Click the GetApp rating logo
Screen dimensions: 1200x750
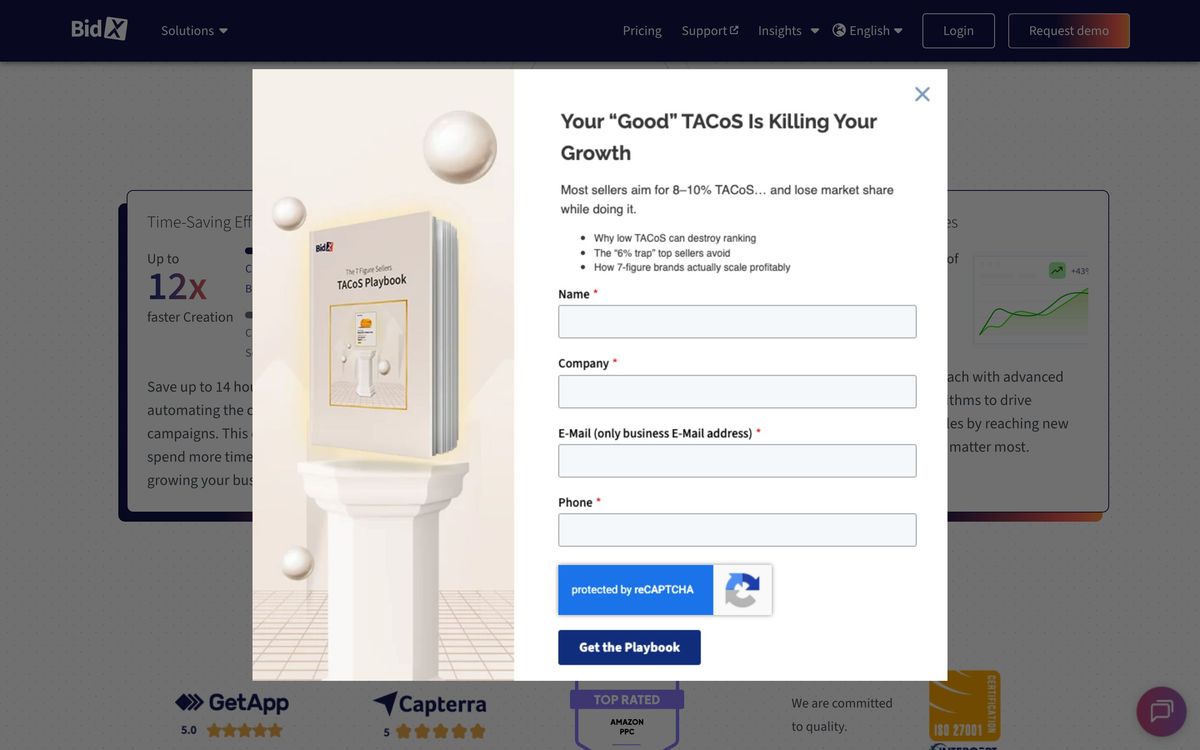click(232, 703)
